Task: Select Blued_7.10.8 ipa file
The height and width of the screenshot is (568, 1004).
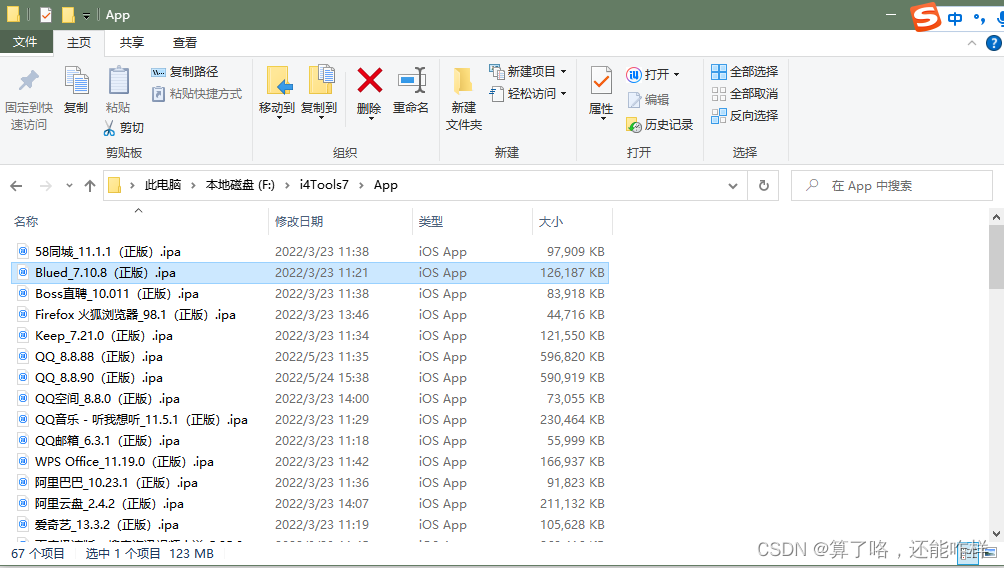Action: tap(310, 273)
